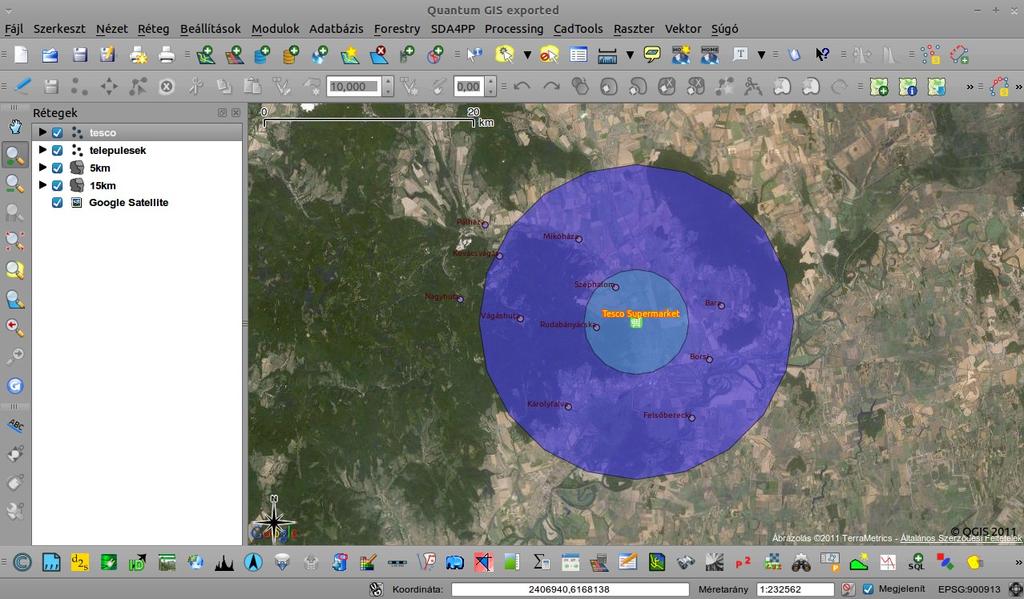Open the select features tool dropdown arrow
1024x599 pixels.
tap(527, 55)
